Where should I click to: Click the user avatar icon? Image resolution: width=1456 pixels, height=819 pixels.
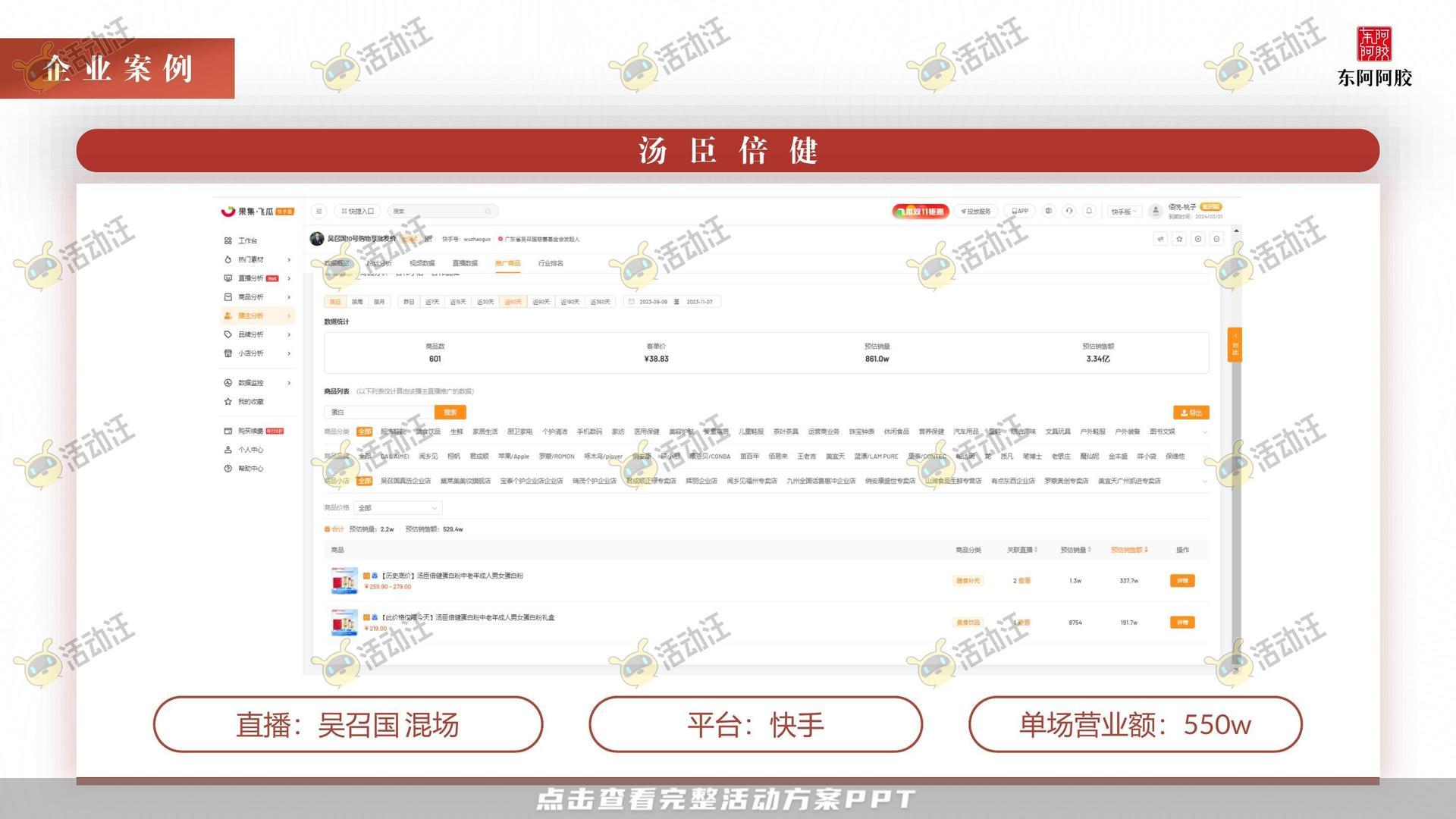[1156, 211]
